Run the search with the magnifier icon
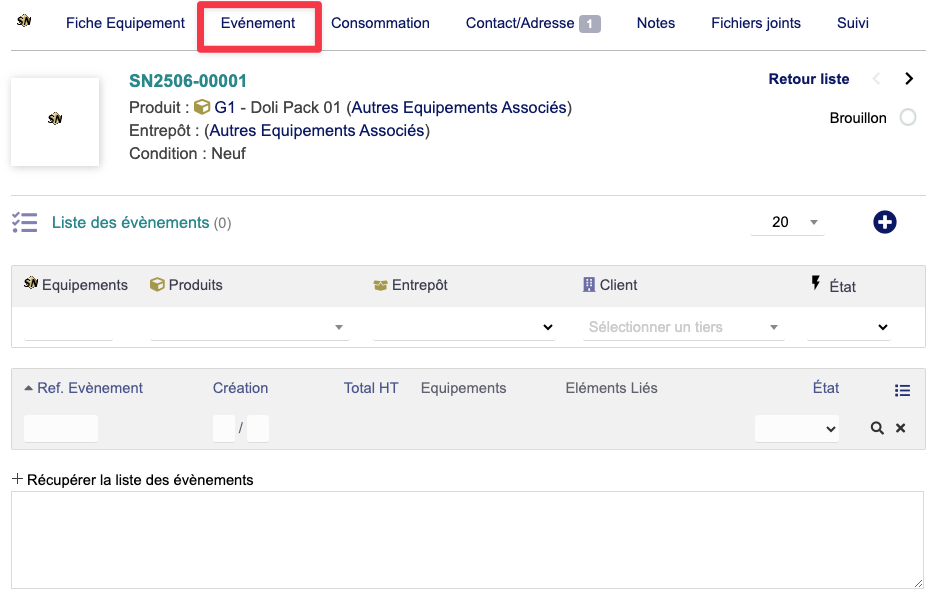This screenshot has width=937, height=608. (x=877, y=428)
